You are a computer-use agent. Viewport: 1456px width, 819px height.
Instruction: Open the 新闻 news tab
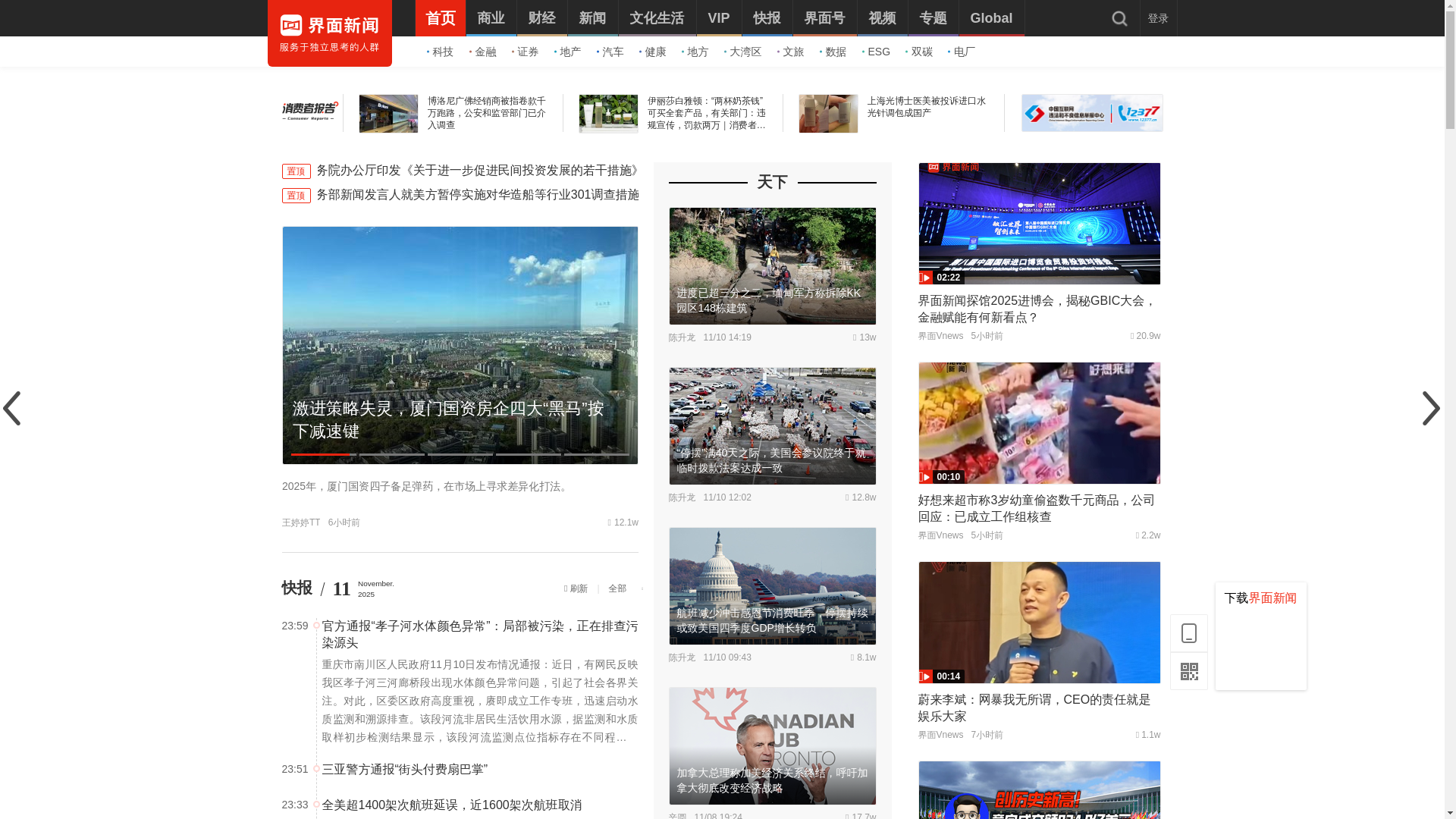click(x=593, y=18)
